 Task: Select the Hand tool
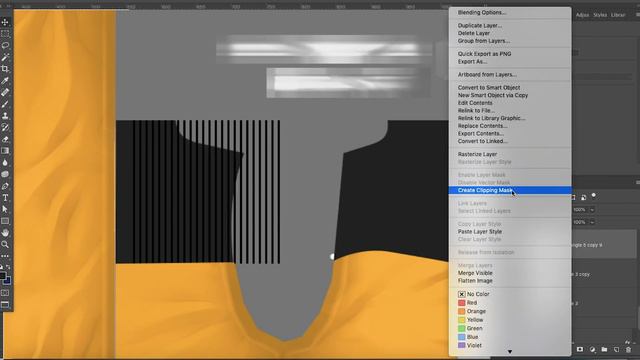tap(5, 233)
